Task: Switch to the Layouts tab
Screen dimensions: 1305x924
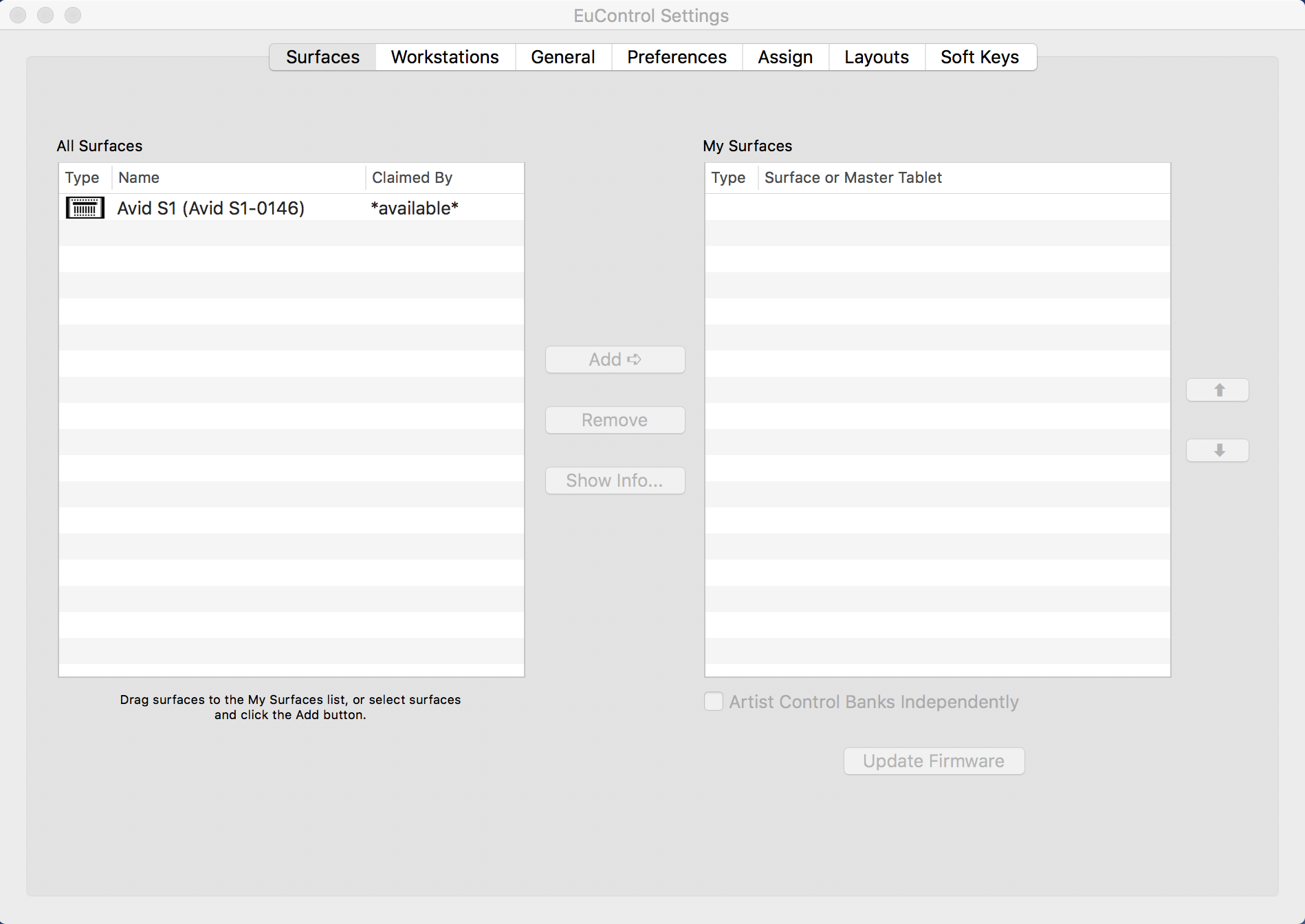Action: click(x=877, y=57)
